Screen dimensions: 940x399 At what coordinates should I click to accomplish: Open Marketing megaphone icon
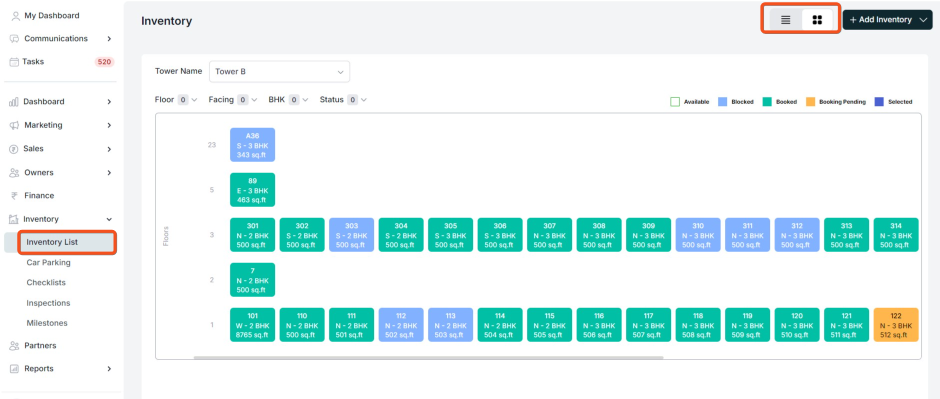14,125
